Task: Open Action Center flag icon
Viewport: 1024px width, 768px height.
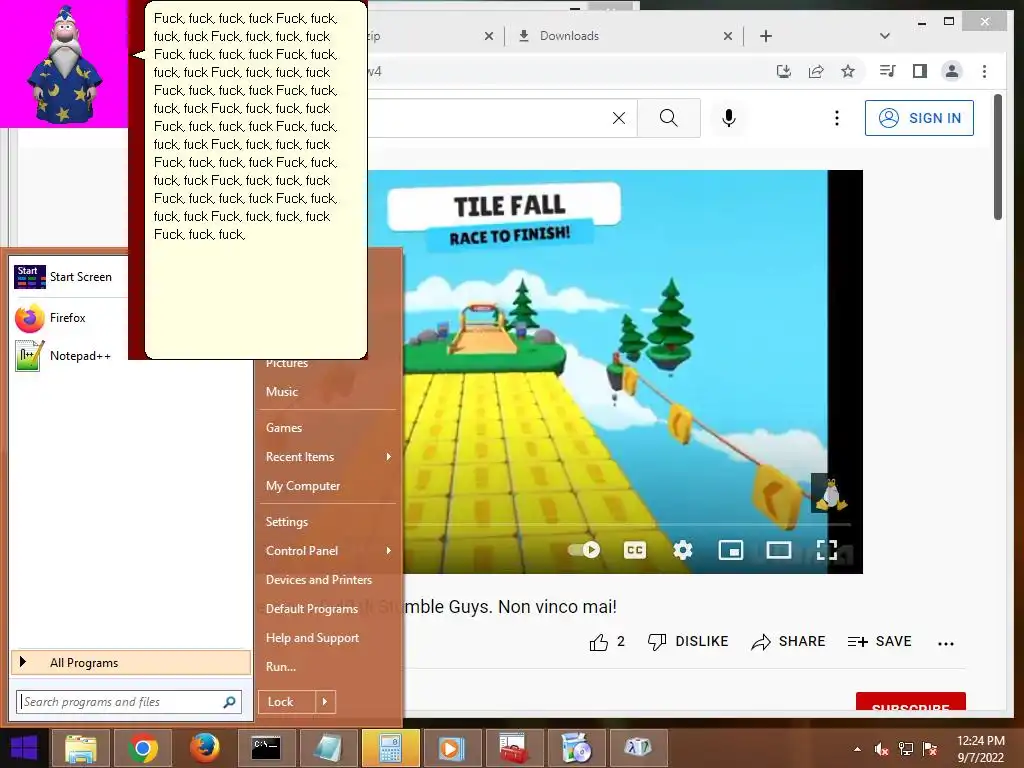Action: tap(930, 749)
